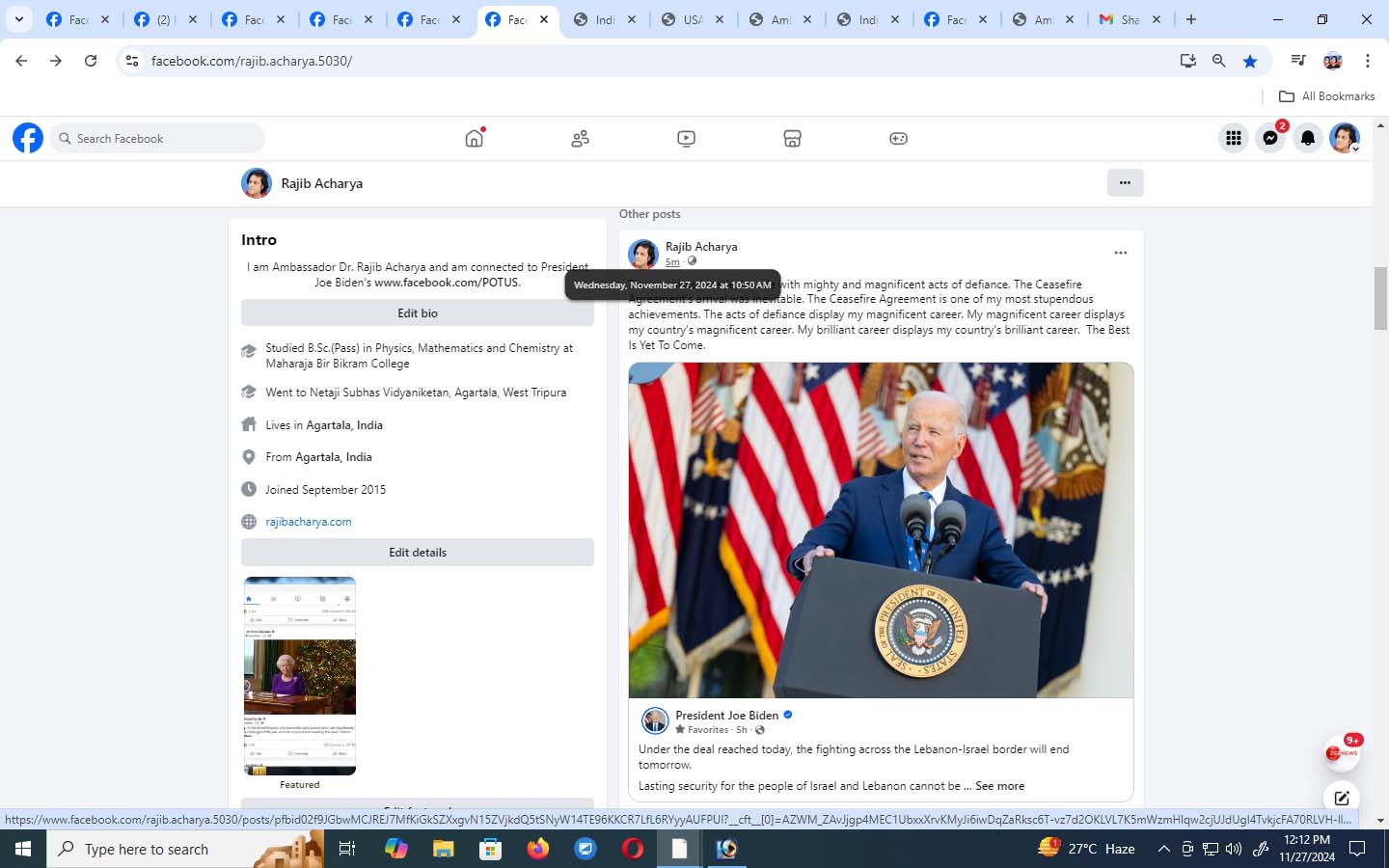
Task: Open the Biden podium photo
Action: (881, 530)
